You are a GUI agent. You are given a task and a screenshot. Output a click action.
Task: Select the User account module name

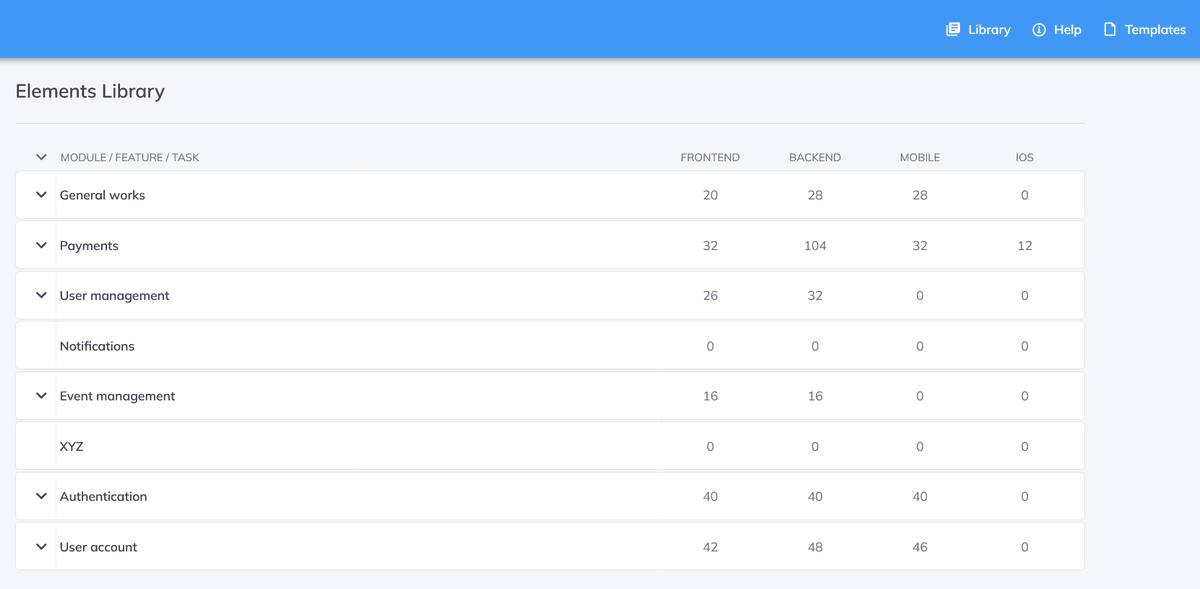98,547
